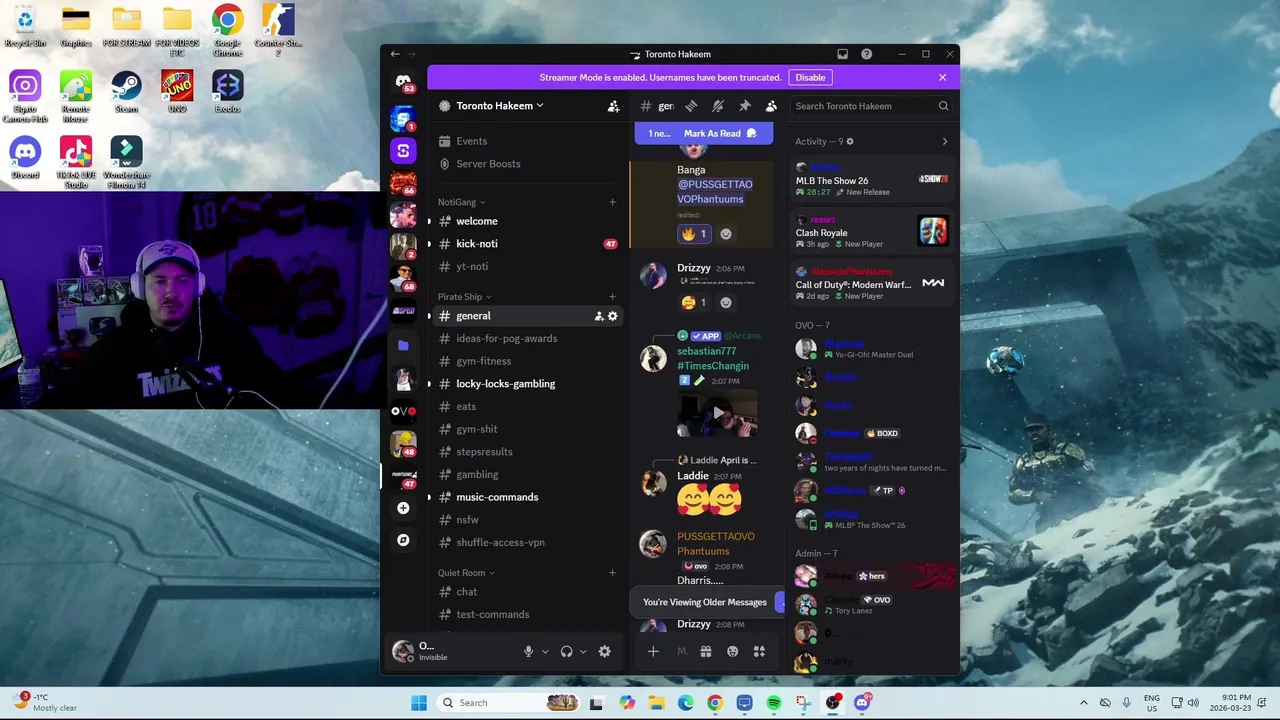
Task: Toggle headphone deafen in user panel
Action: [566, 651]
